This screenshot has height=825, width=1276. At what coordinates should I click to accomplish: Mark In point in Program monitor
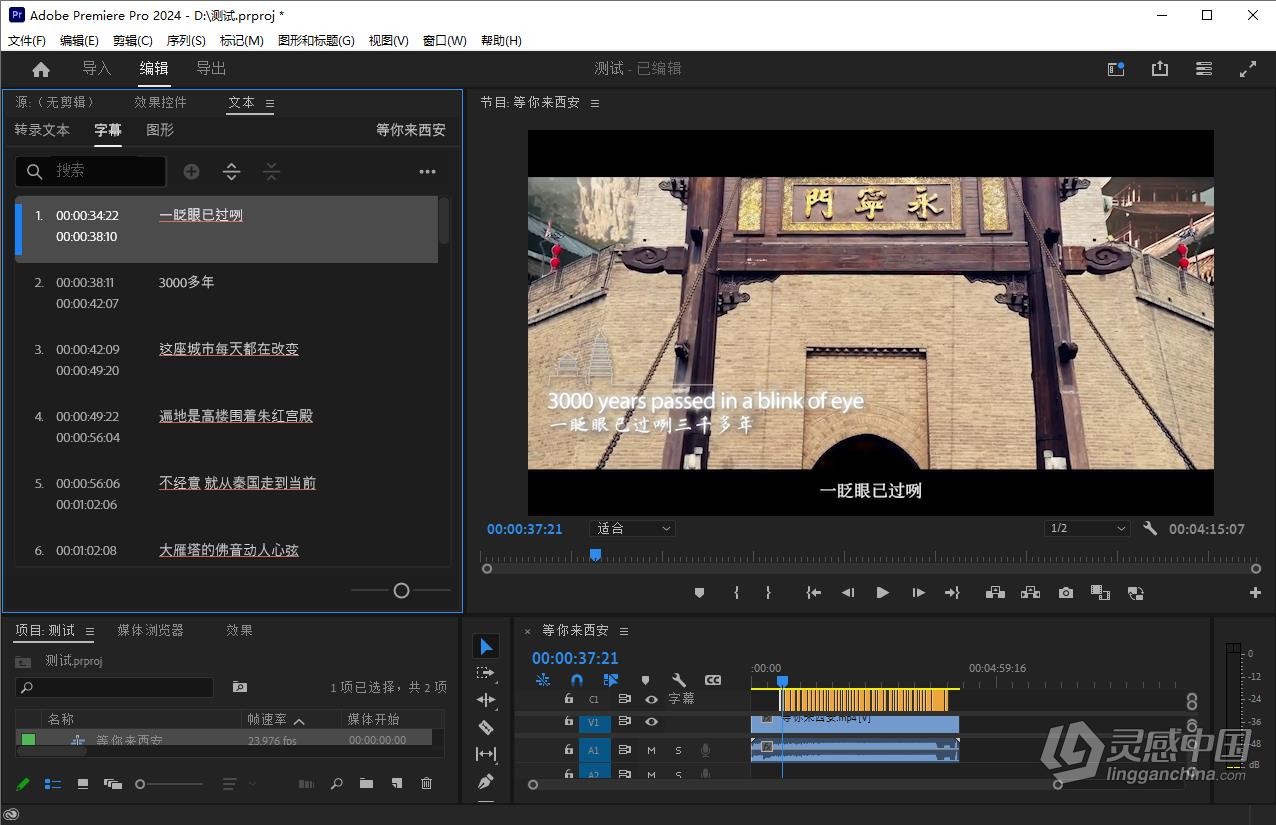(736, 593)
